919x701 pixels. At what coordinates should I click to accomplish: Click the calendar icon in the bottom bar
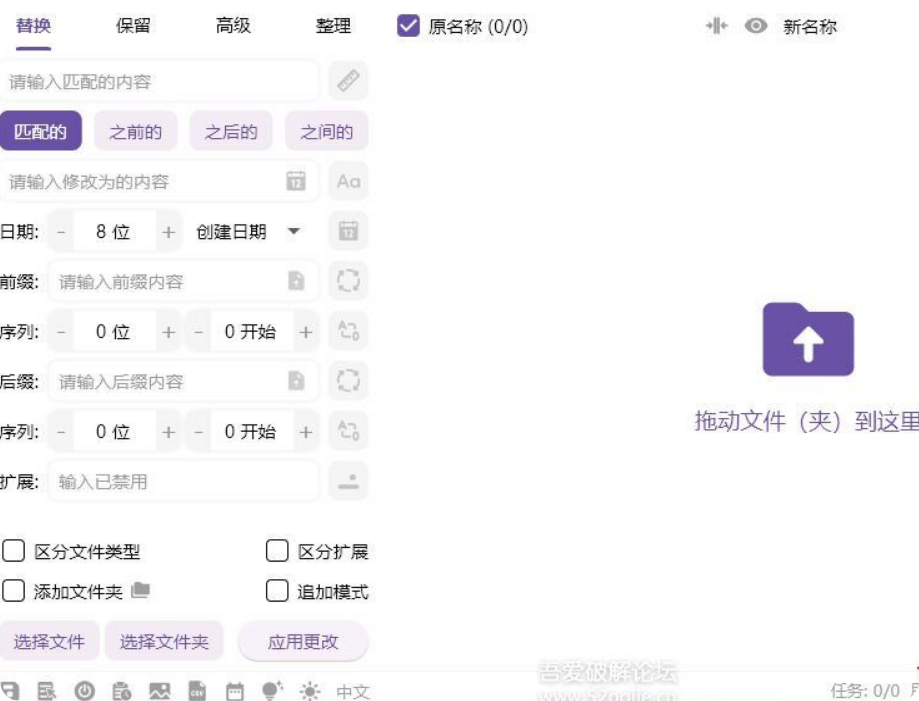tap(235, 691)
